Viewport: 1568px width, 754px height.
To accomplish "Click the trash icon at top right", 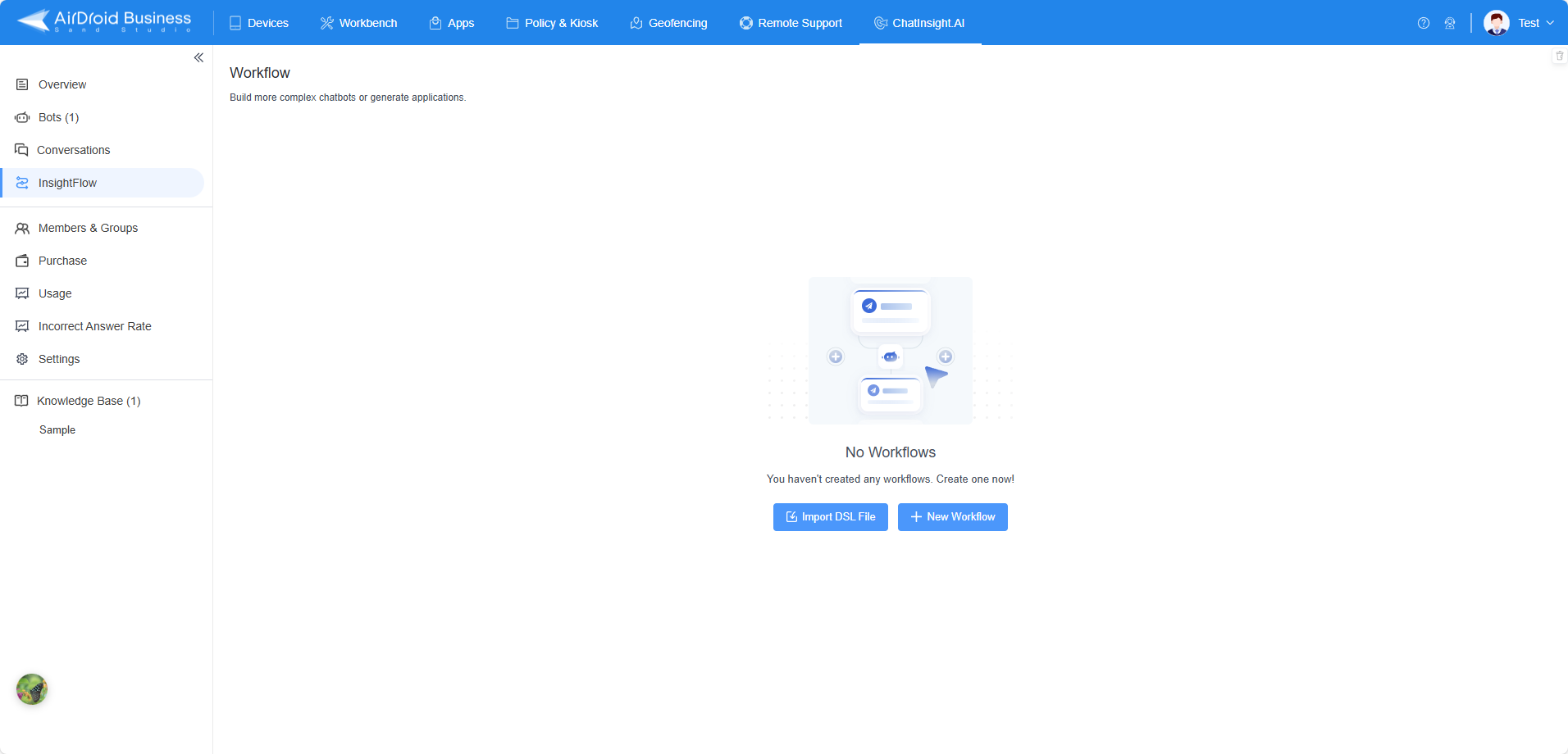I will pos(1560,56).
